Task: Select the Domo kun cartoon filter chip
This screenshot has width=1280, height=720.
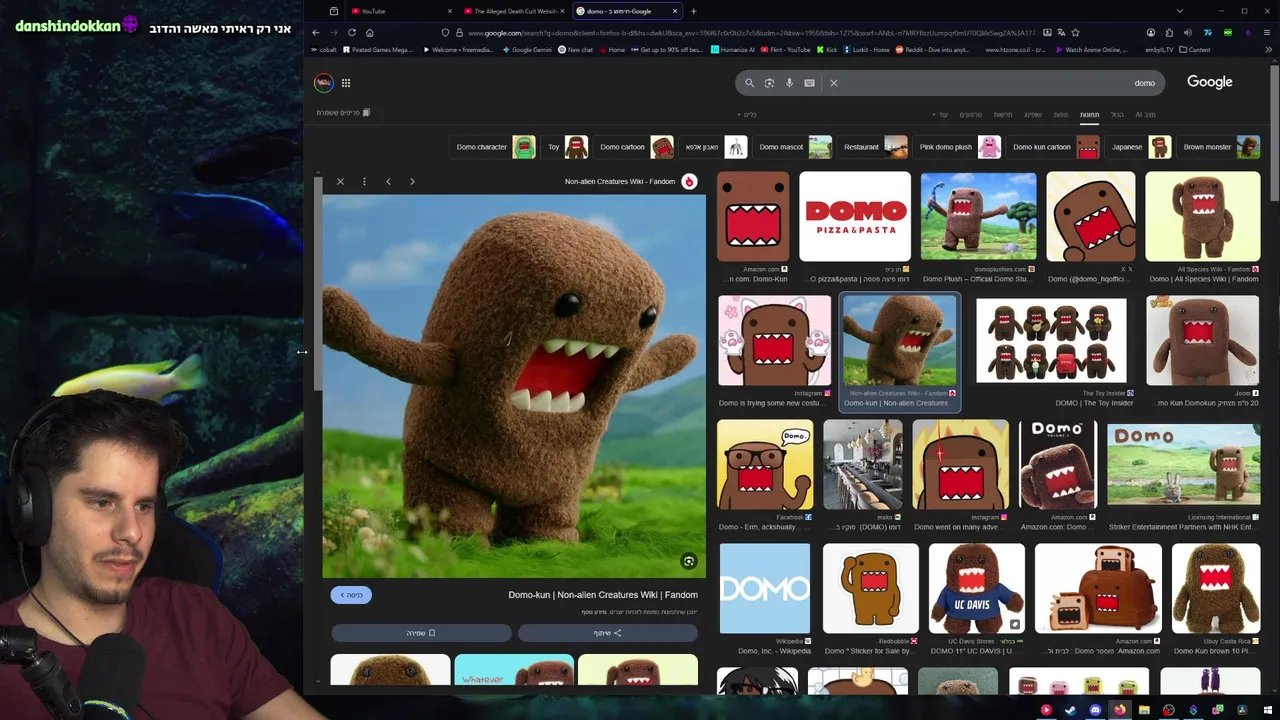Action: tap(1055, 147)
